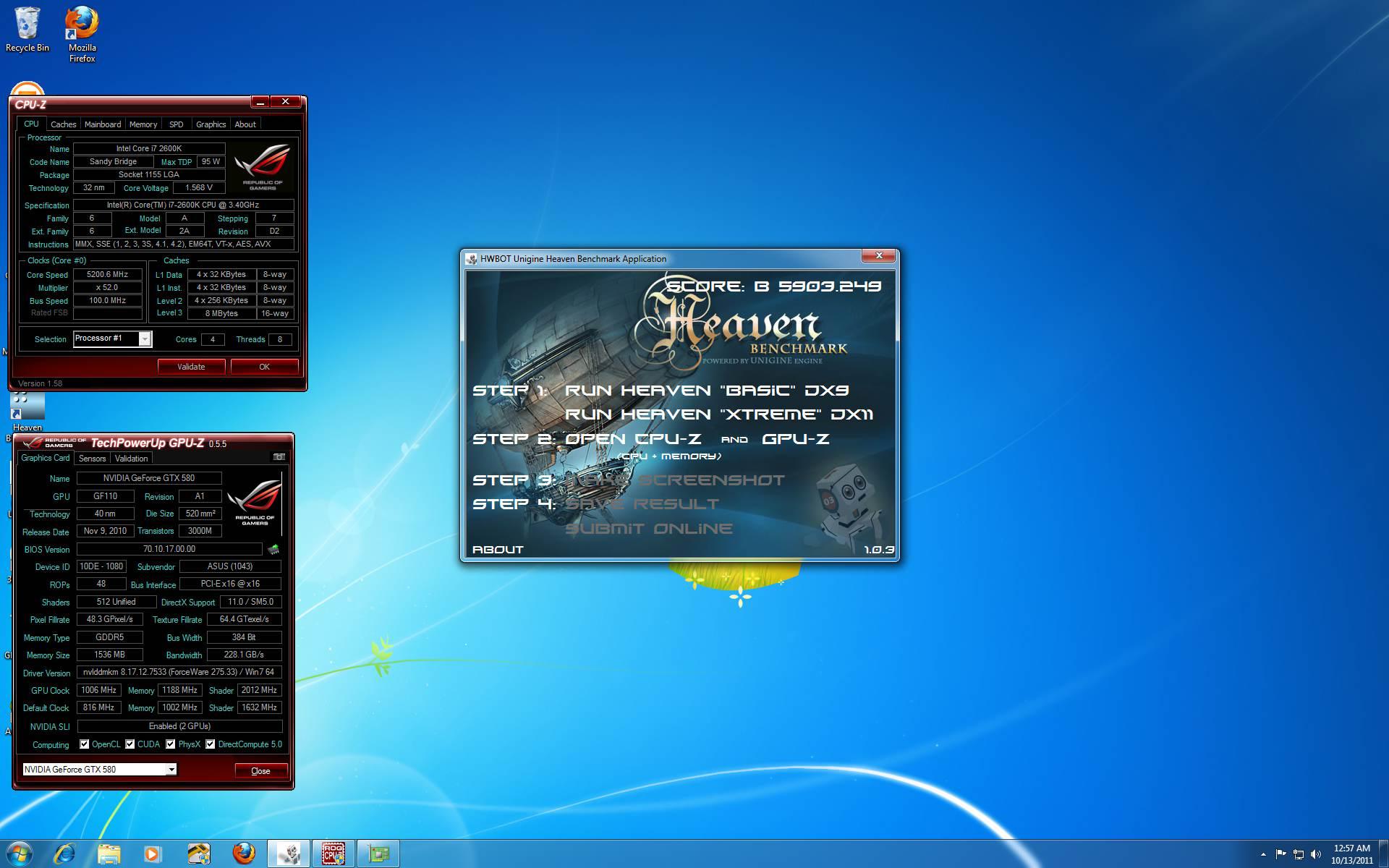Screen dimensions: 1389x868
Task: Toggle the OpenCL checkbox in GPU-Z
Action: tap(84, 744)
